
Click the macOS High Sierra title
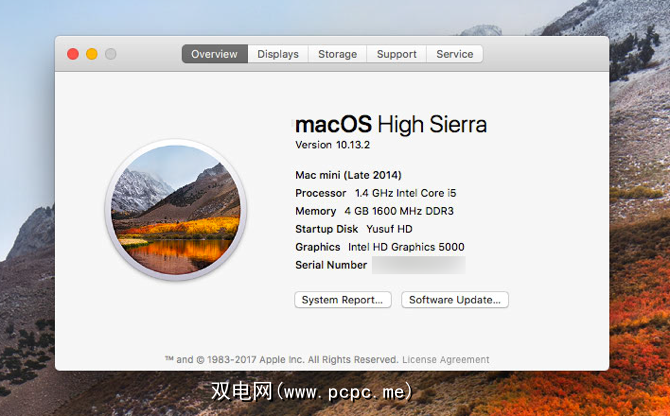point(391,124)
